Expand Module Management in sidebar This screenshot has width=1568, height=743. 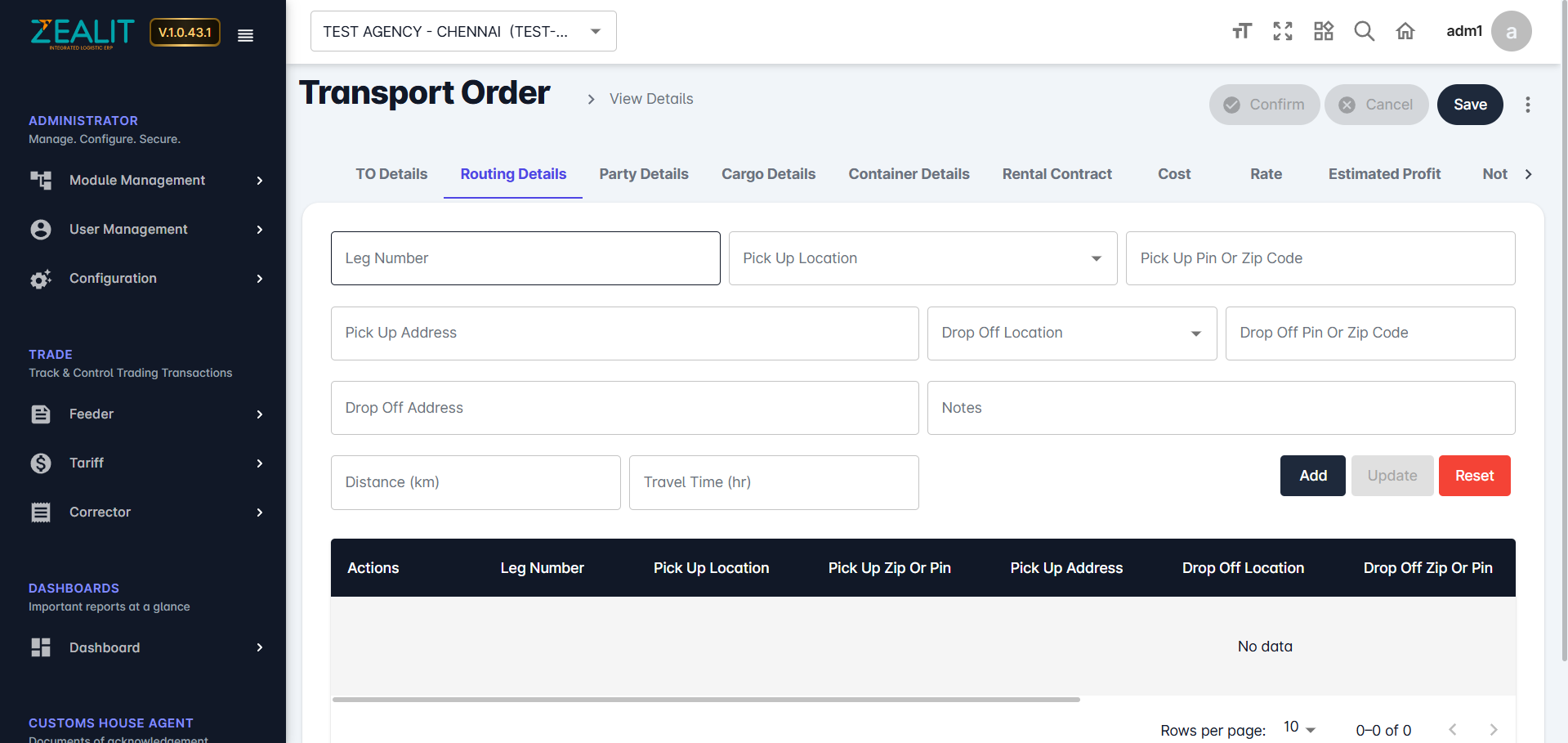145,181
